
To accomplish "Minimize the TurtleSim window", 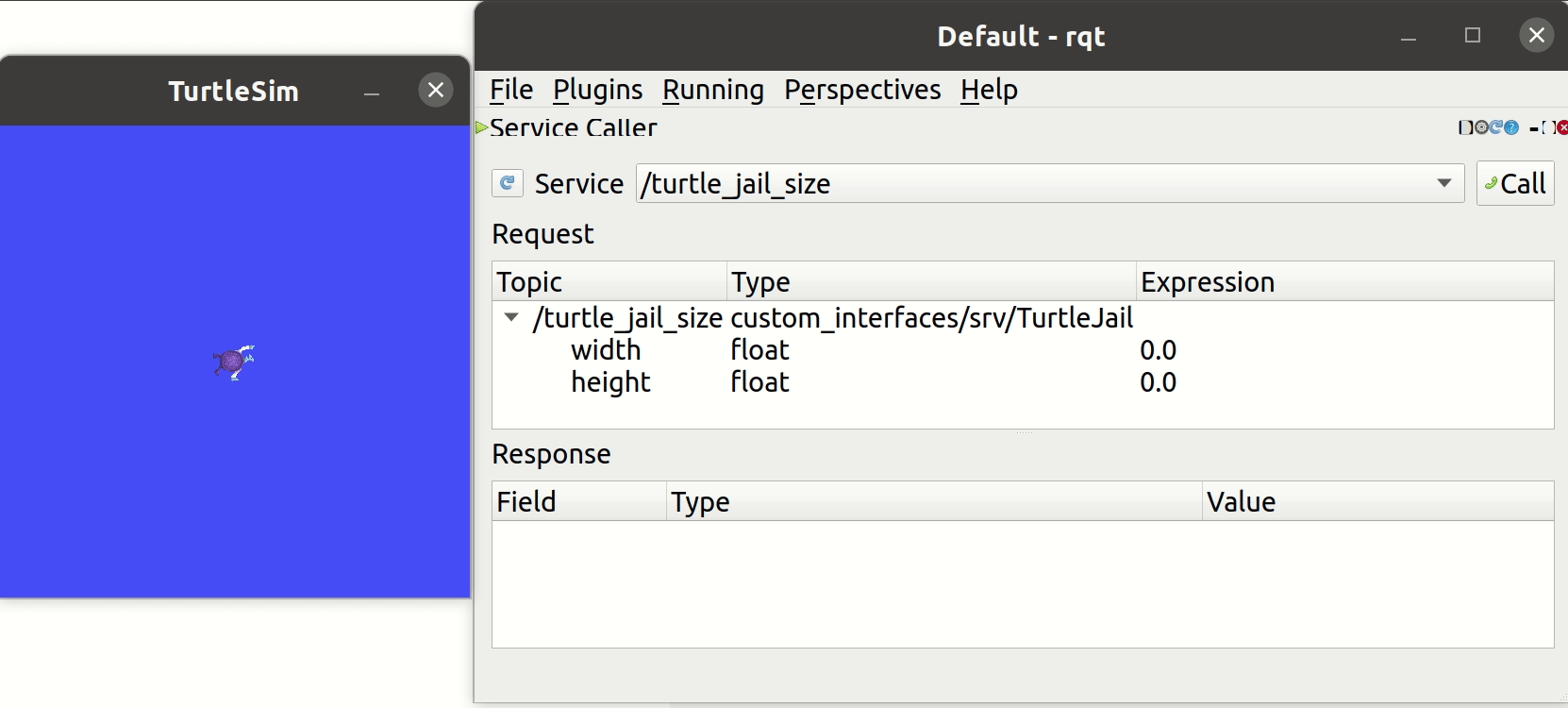I will click(372, 92).
